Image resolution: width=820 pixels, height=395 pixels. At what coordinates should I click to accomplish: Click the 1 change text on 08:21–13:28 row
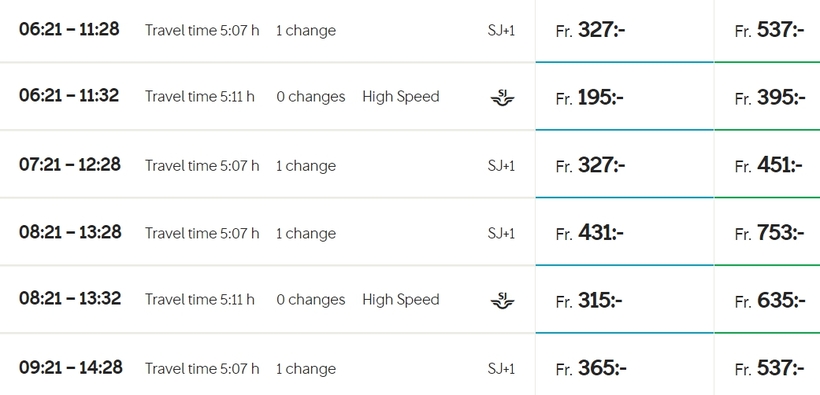[306, 233]
